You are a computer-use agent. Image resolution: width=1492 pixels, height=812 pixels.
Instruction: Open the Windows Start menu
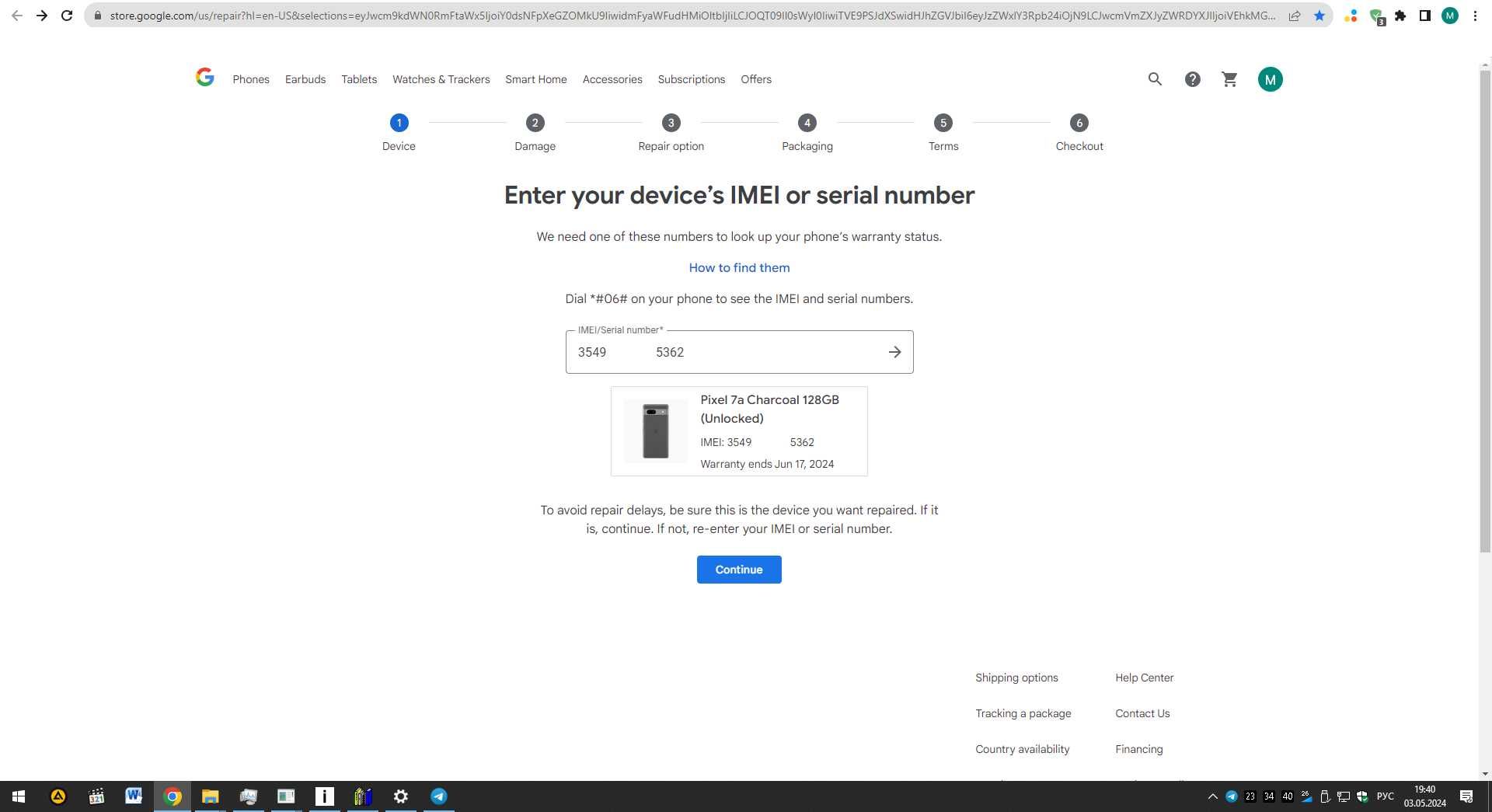coord(19,796)
